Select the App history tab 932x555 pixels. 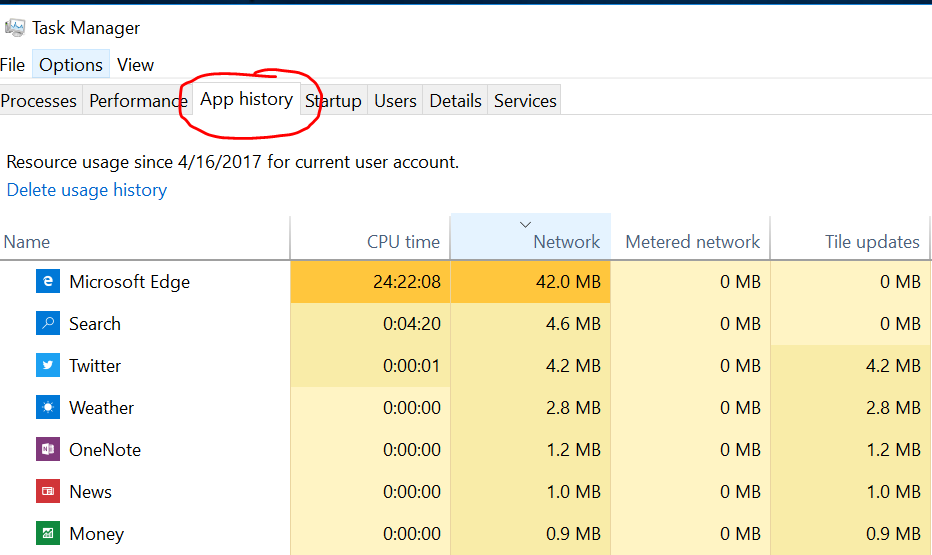coord(246,99)
